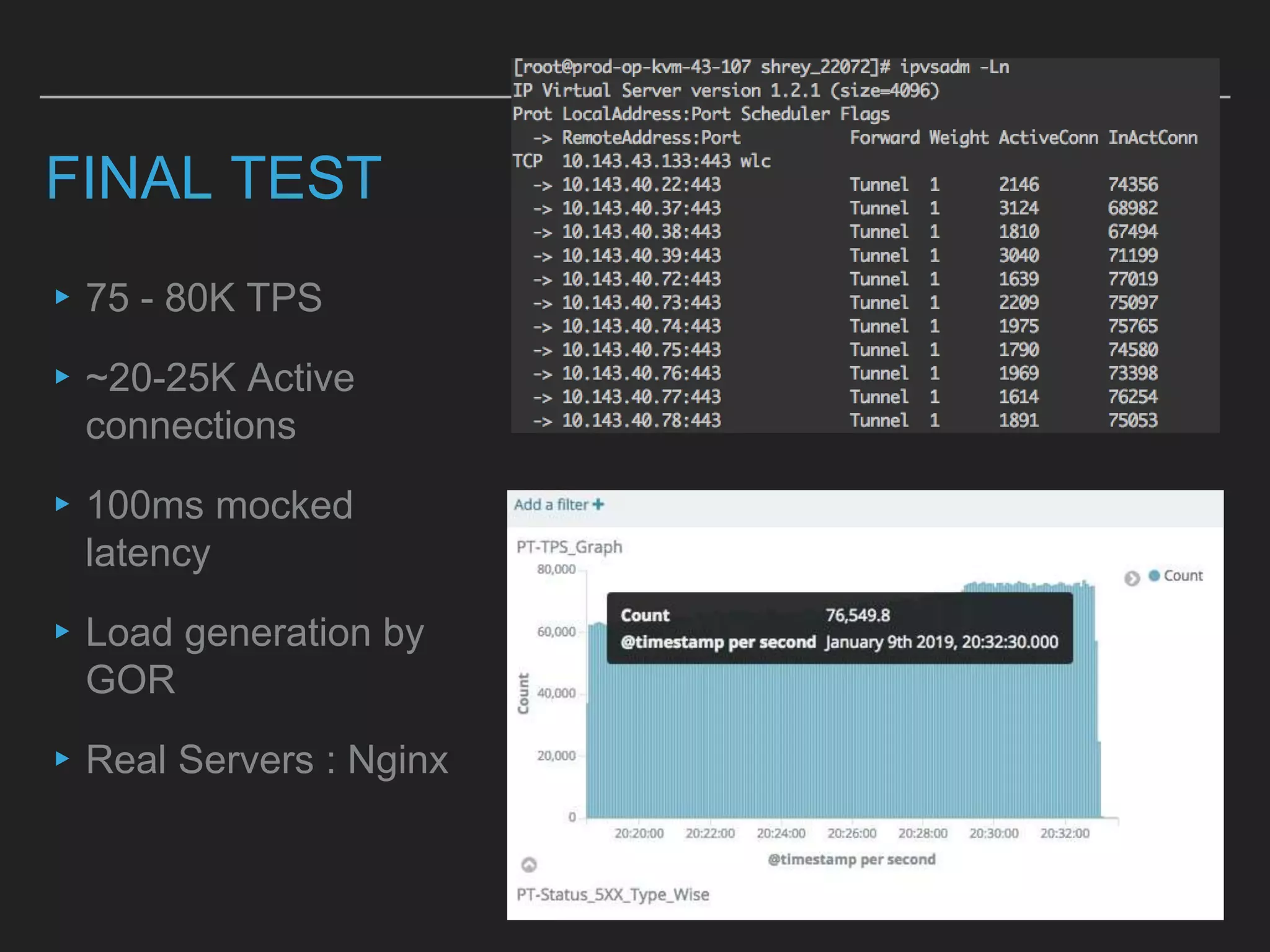Image resolution: width=1270 pixels, height=952 pixels.
Task: Click the 10.143.40.73:443 server address
Action: point(641,302)
